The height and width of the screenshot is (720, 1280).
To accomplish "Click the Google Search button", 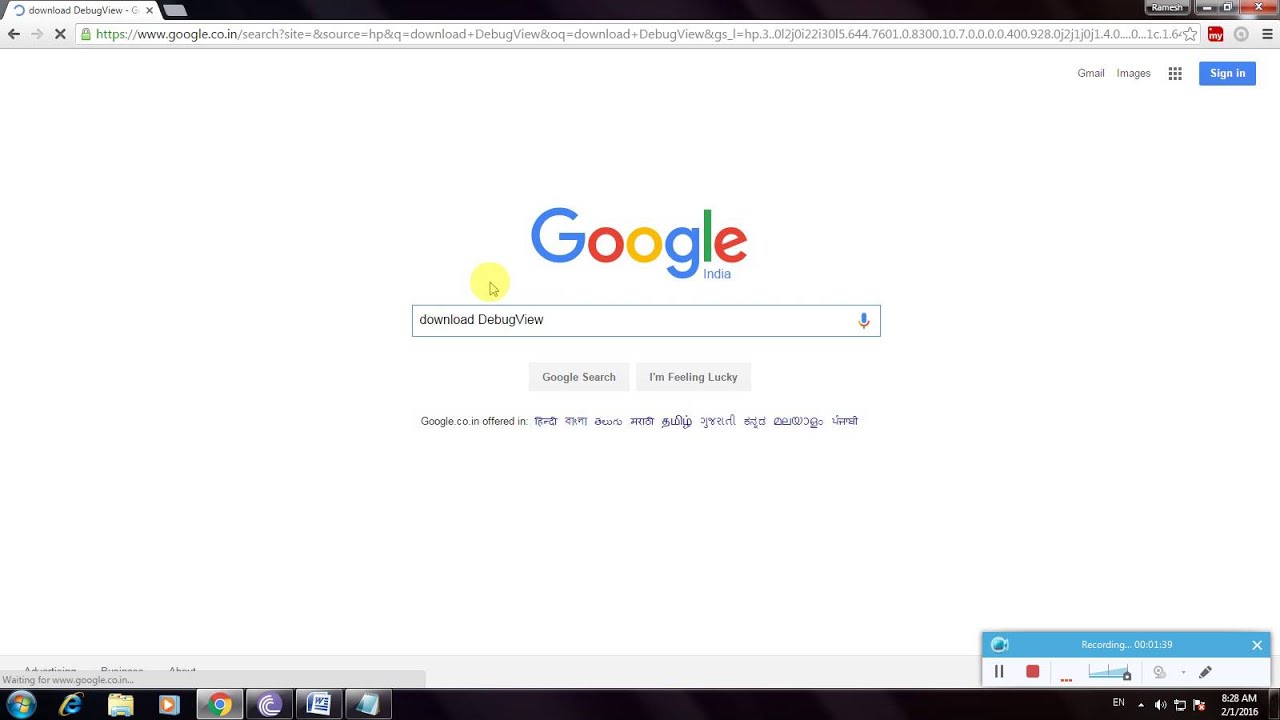I will tap(579, 377).
